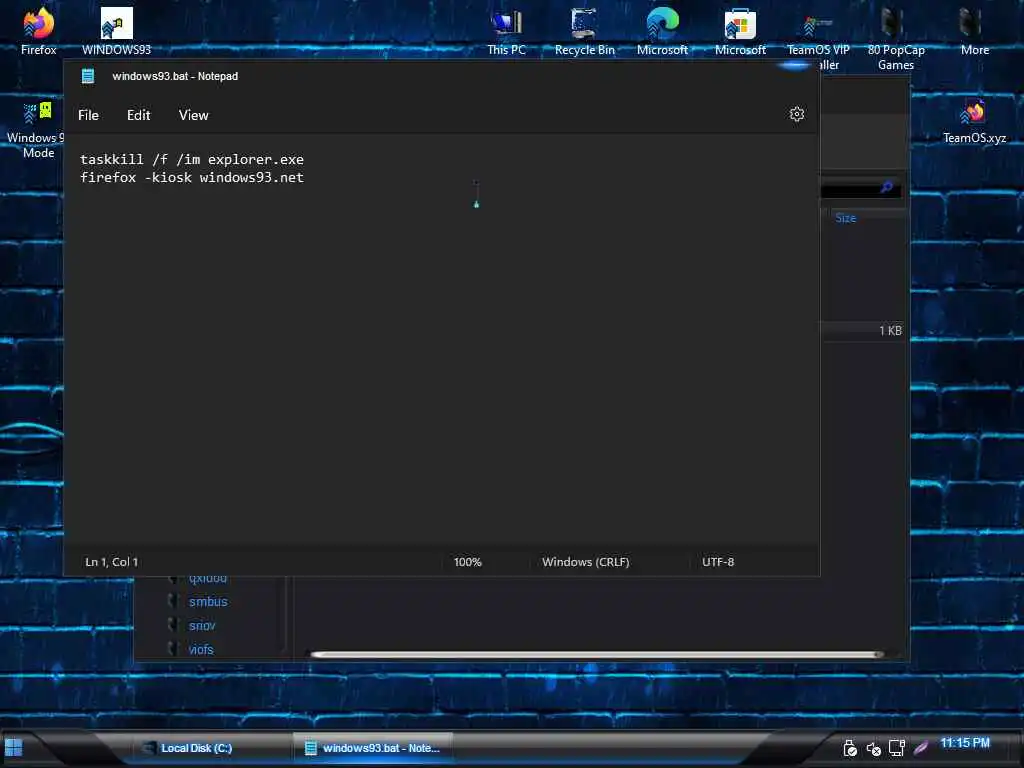Open the Microsoft Store desktop icon
The image size is (1024, 768).
740,30
